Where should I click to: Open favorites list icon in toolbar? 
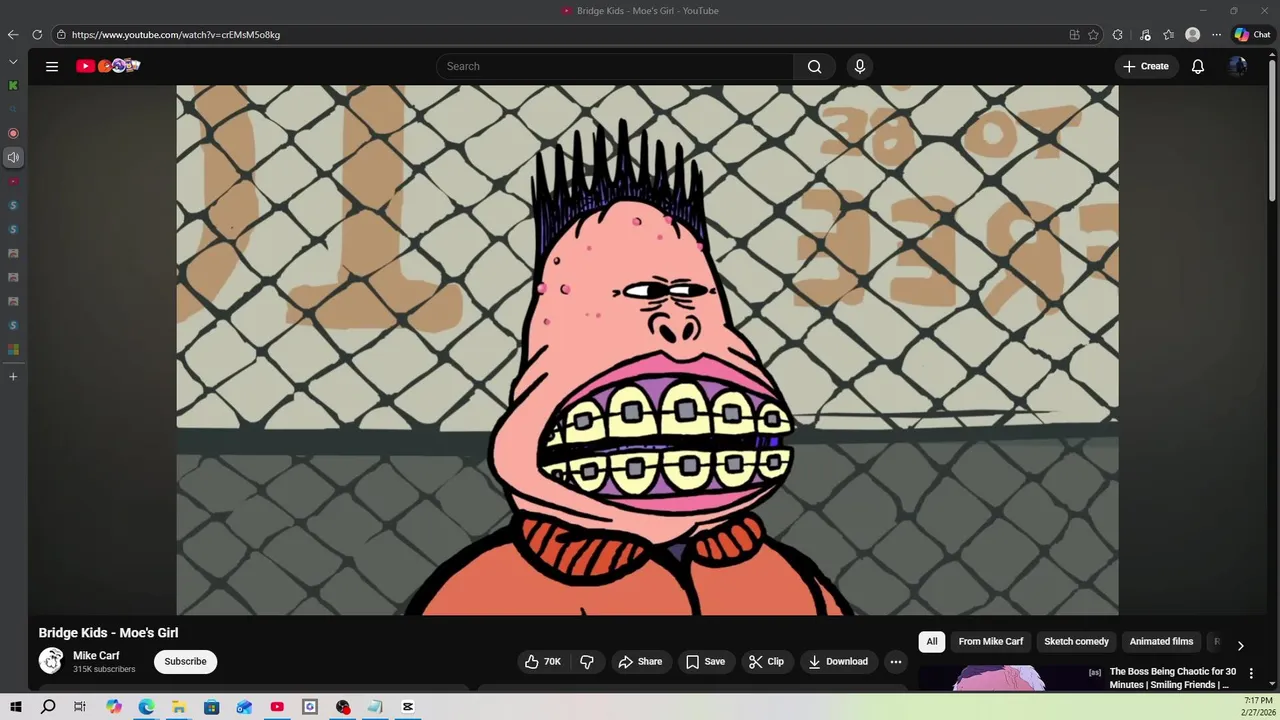[x=1169, y=34]
